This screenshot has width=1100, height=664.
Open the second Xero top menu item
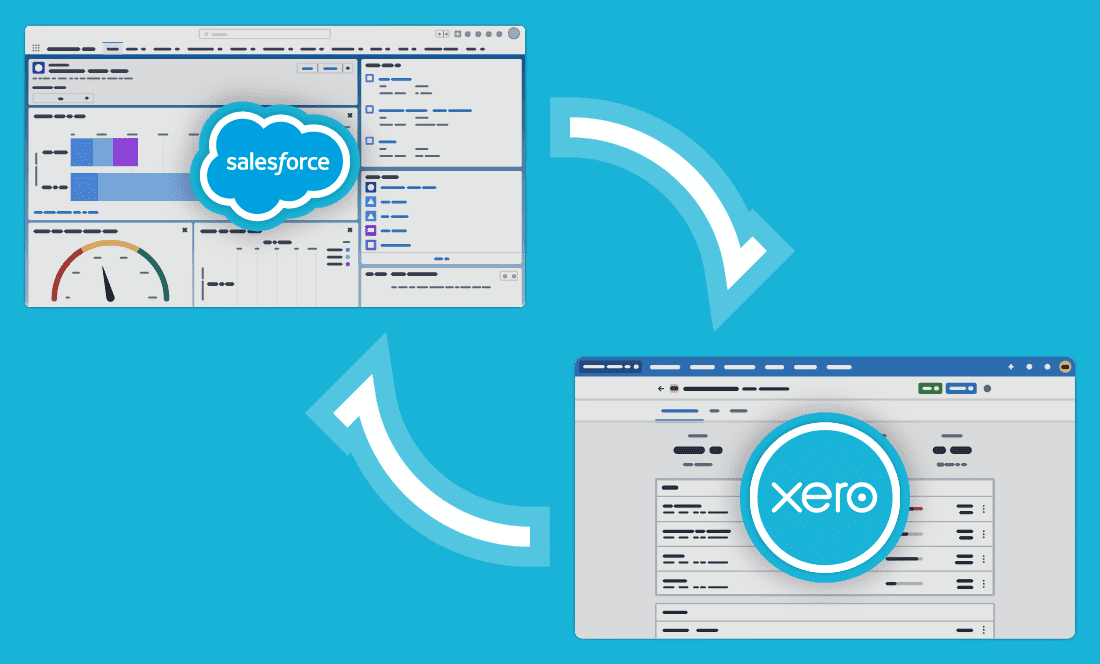tap(702, 367)
